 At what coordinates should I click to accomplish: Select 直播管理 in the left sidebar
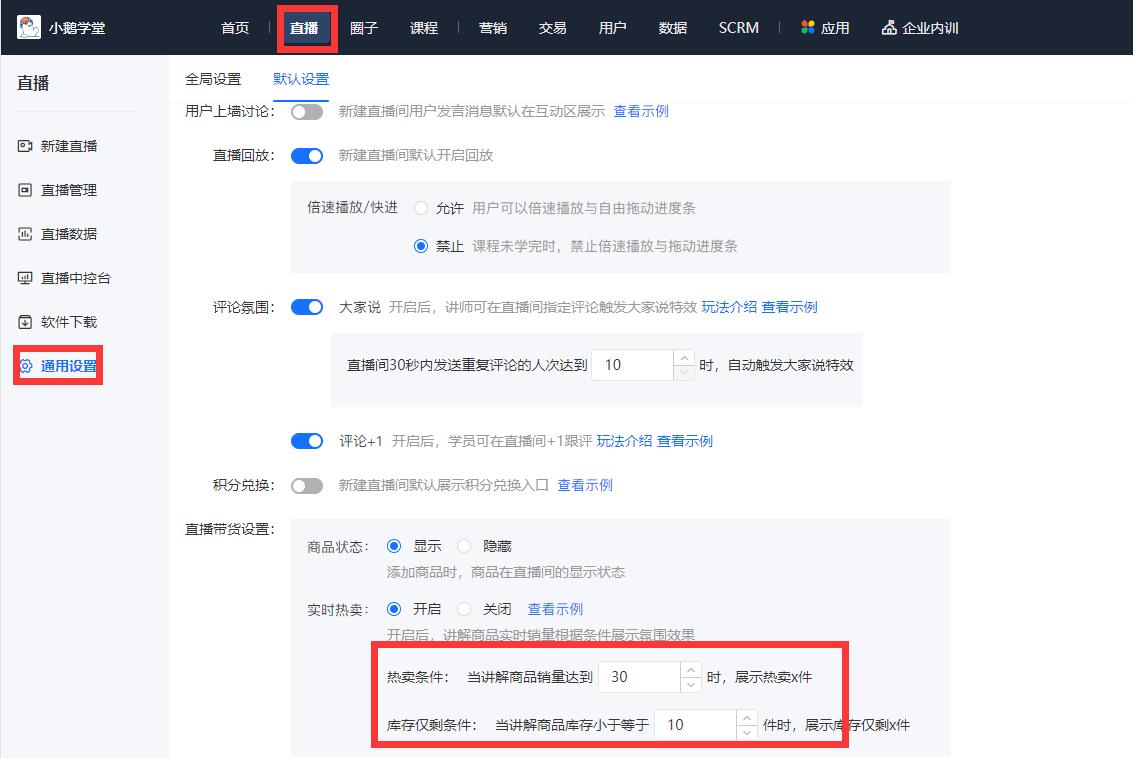pos(70,190)
